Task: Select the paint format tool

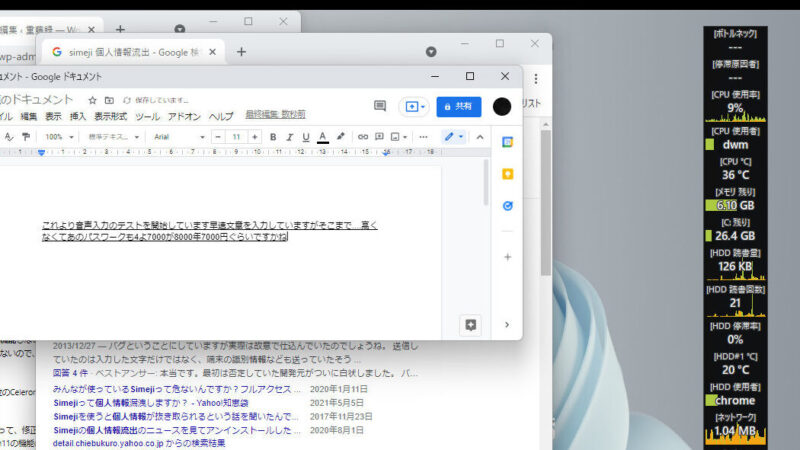Action: [26, 137]
